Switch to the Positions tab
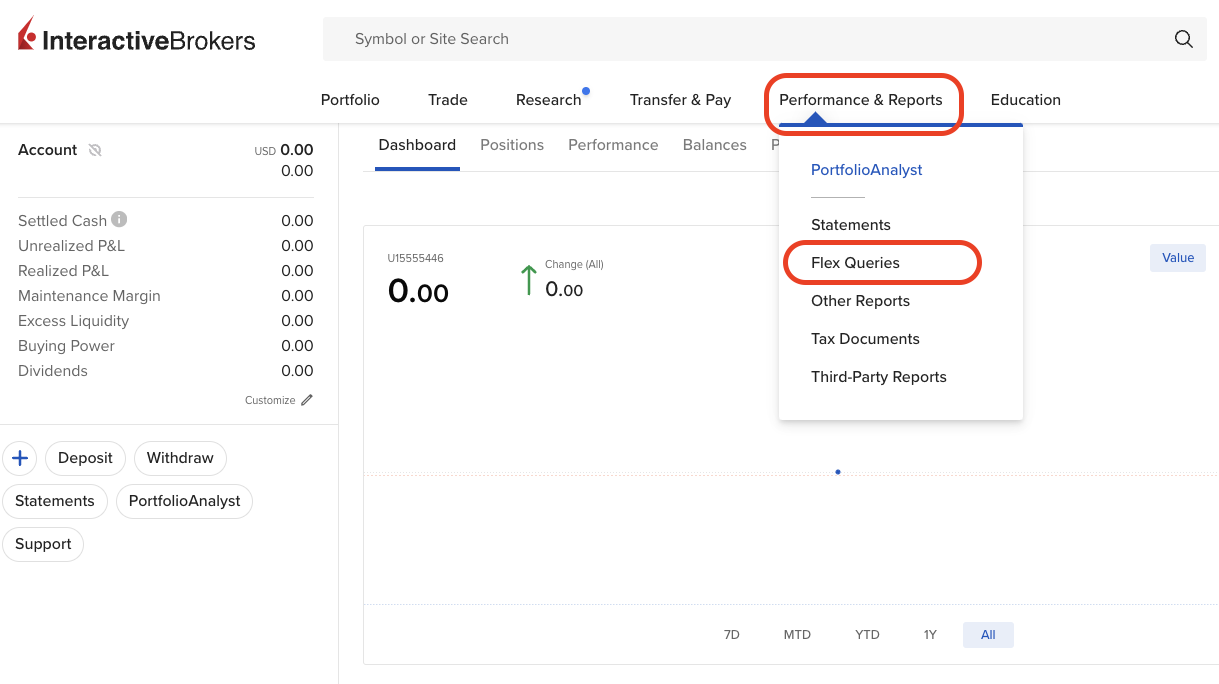 (512, 145)
